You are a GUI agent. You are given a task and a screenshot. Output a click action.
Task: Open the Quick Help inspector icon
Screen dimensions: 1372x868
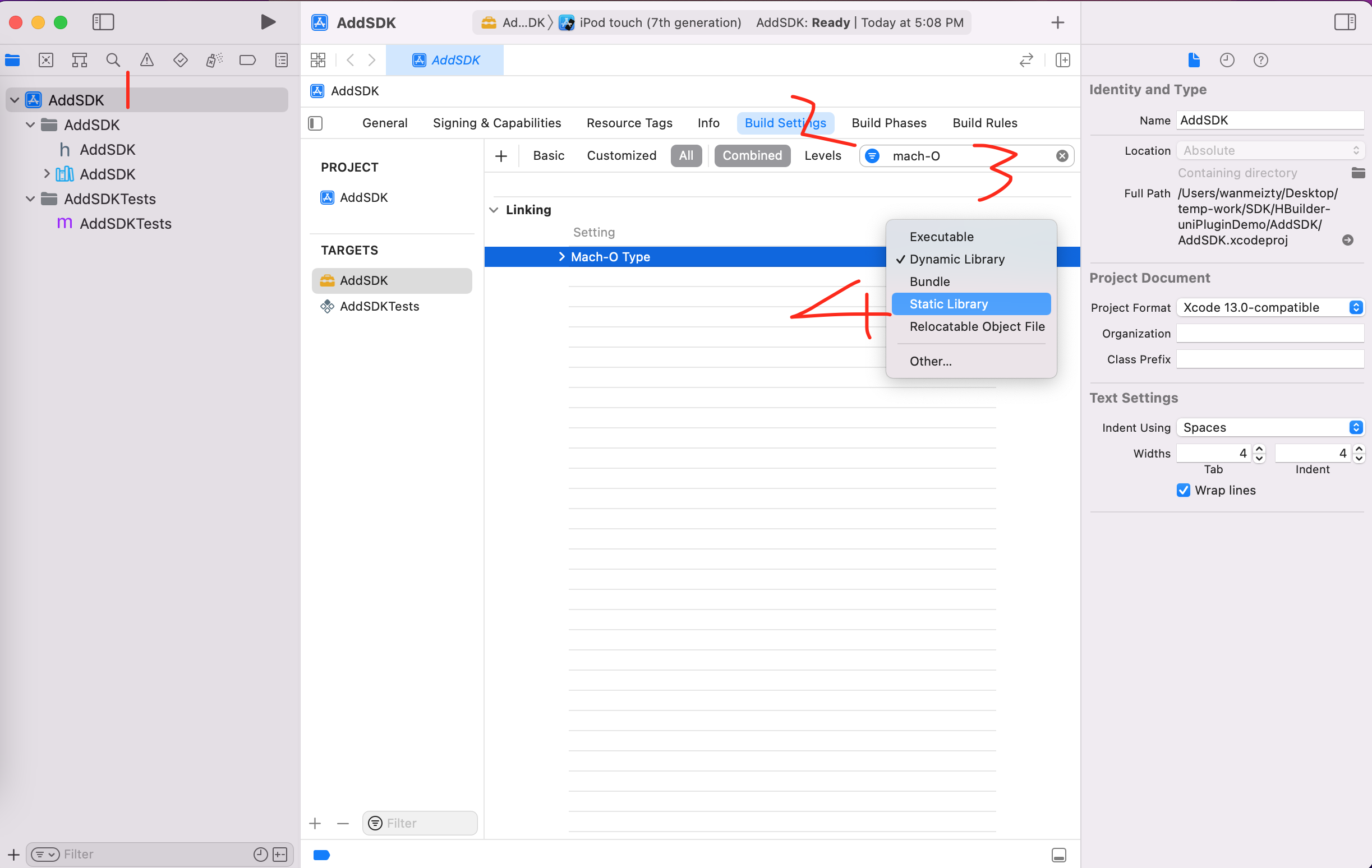1260,60
